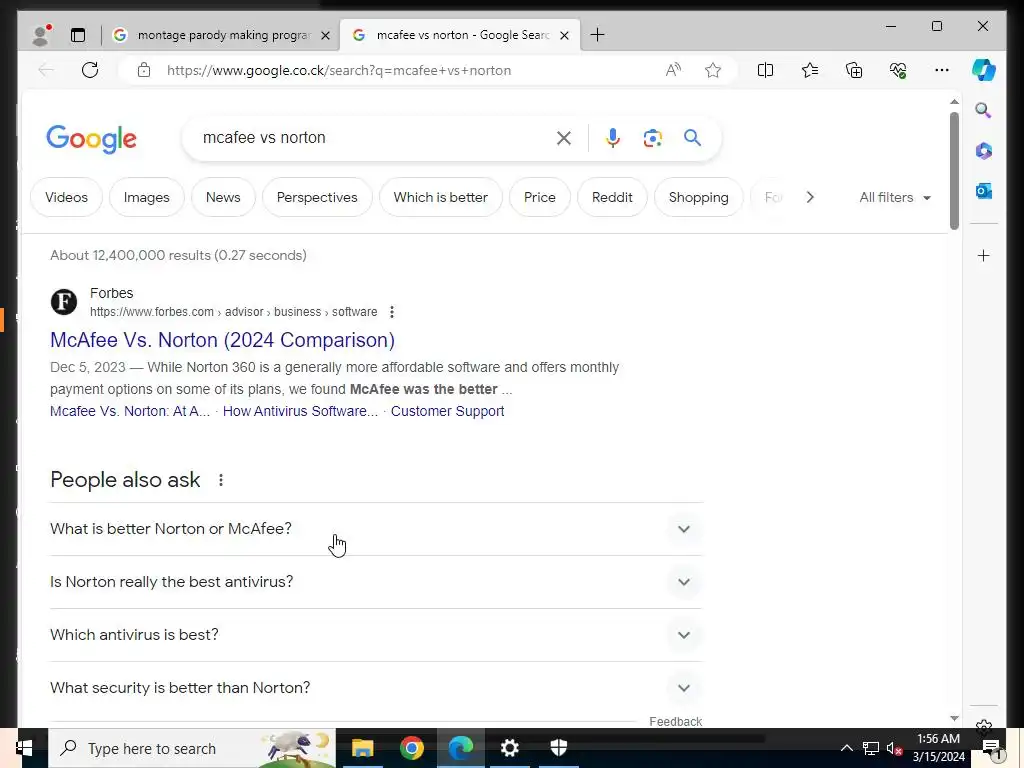This screenshot has width=1024, height=768.
Task: Switch to montage parody making program tab
Action: tap(221, 35)
